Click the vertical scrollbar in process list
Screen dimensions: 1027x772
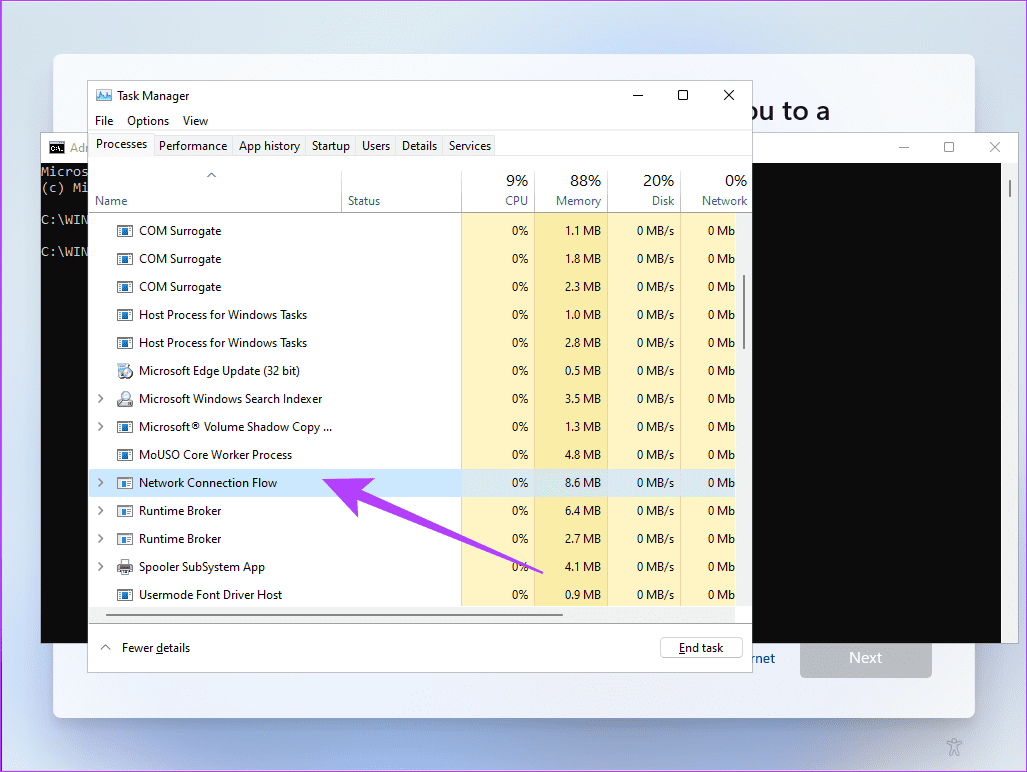[744, 312]
